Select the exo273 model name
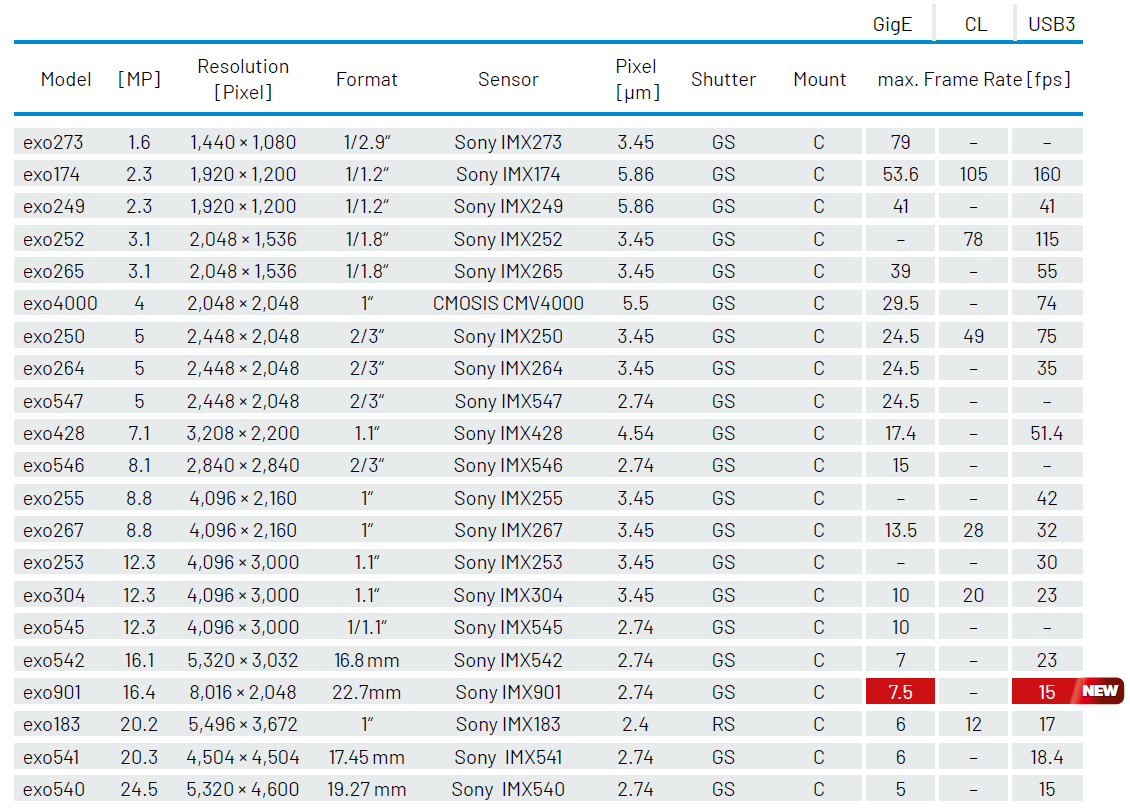This screenshot has width=1130, height=812. click(53, 142)
